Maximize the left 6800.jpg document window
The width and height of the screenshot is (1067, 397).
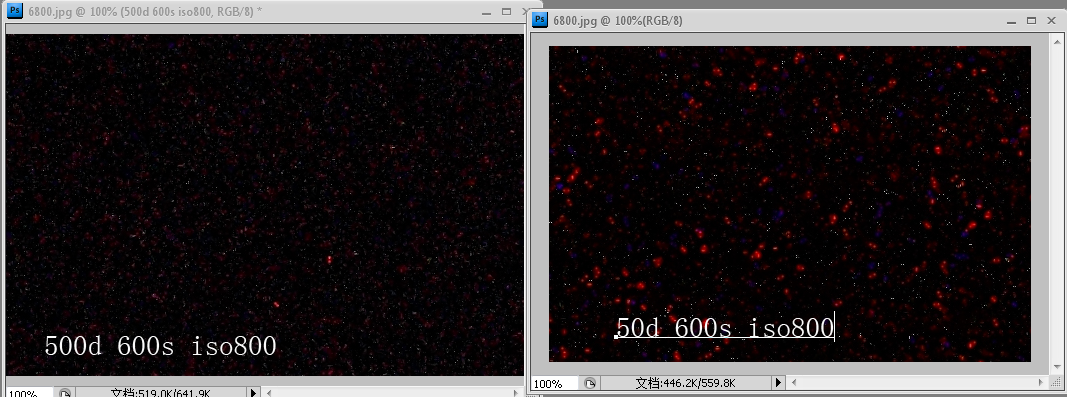click(x=506, y=12)
